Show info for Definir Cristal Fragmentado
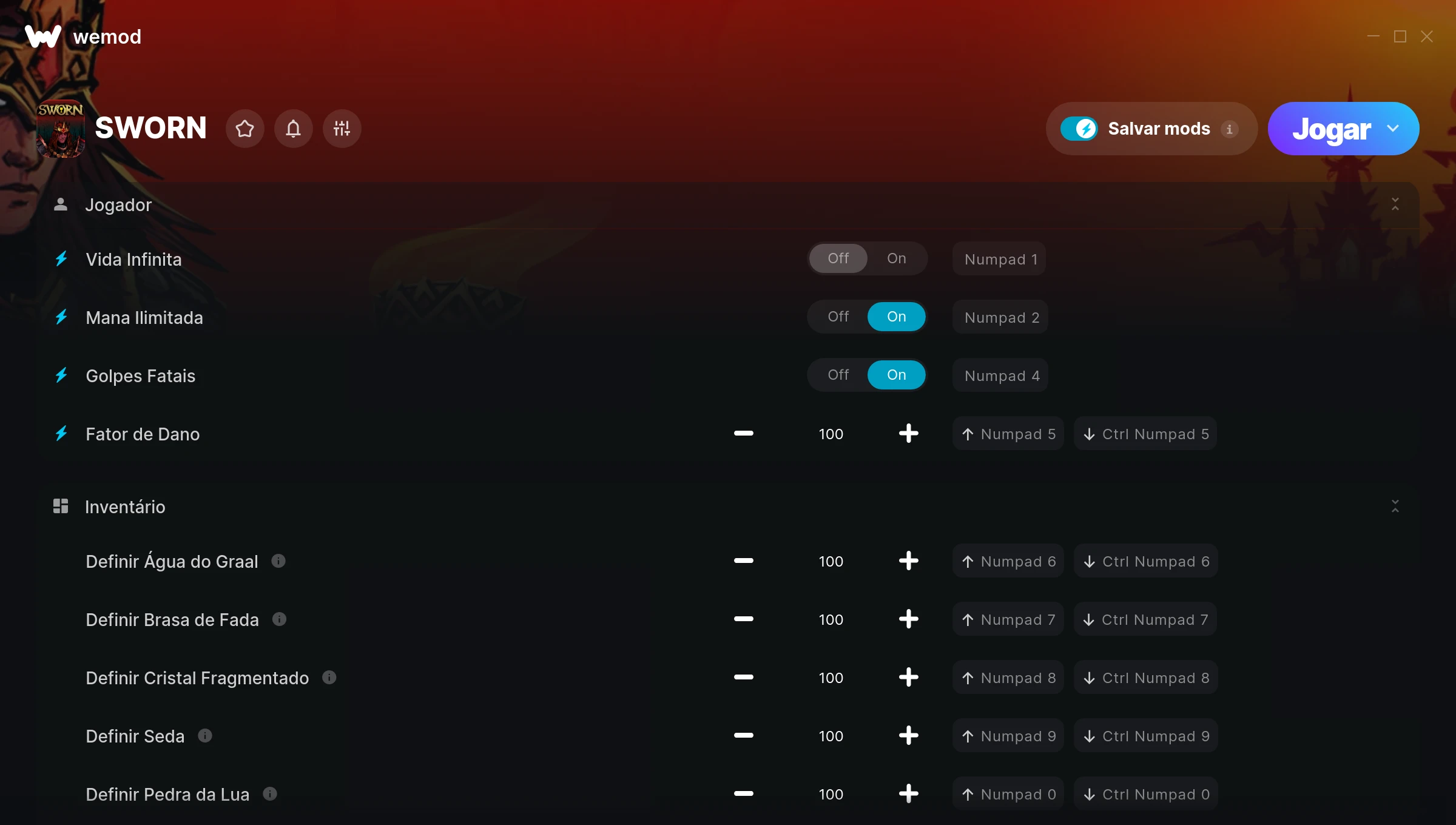Viewport: 1456px width, 825px height. pyautogui.click(x=329, y=678)
